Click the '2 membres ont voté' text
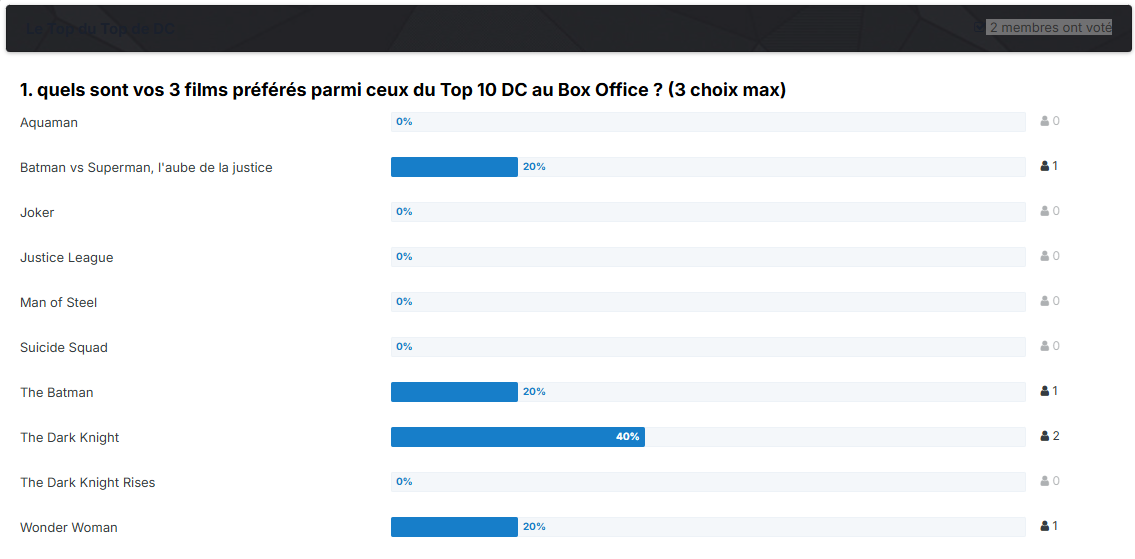1135x559 pixels. (x=1050, y=28)
